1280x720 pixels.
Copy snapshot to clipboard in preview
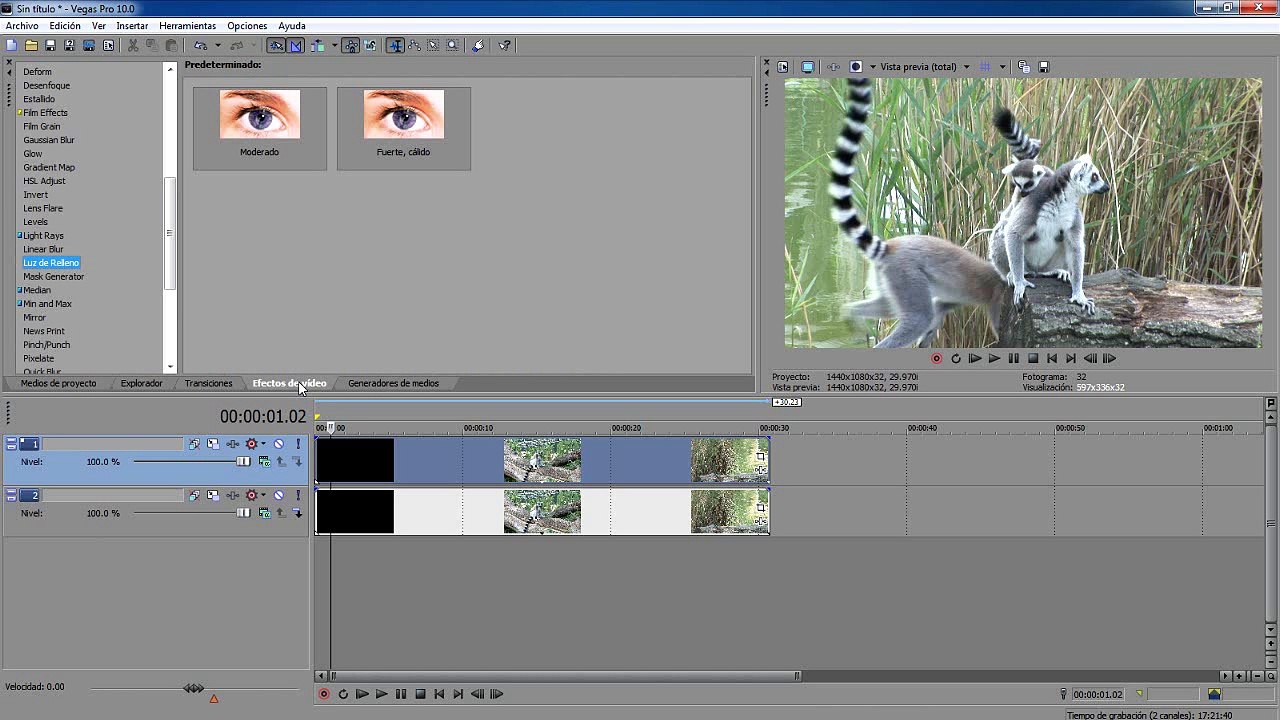pyautogui.click(x=1024, y=67)
